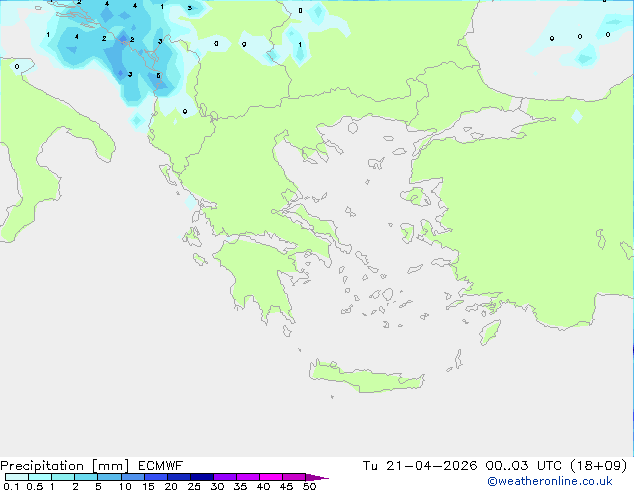This screenshot has height=490, width=634.
Task: Click the '45' legend scale label
Action: coord(286,486)
